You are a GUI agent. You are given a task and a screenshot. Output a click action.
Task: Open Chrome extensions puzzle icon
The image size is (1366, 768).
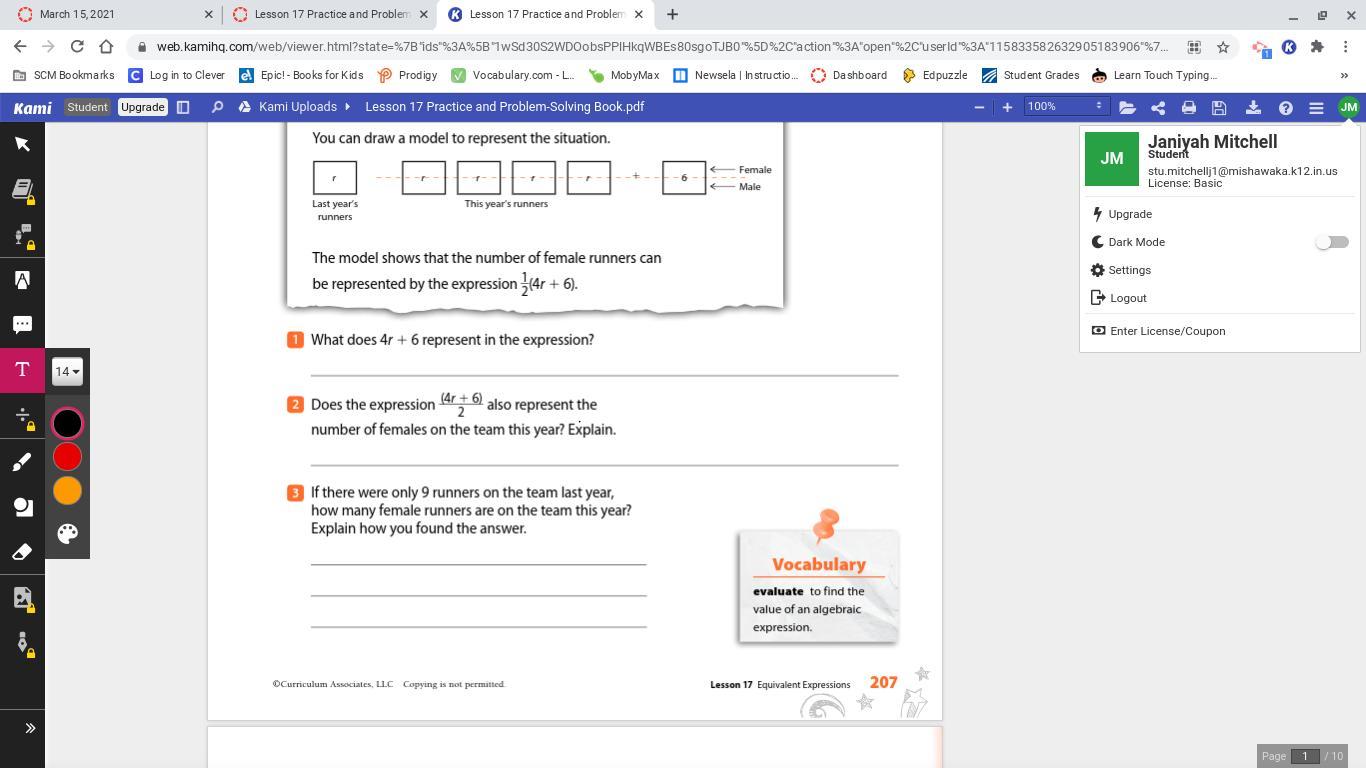[x=1317, y=47]
